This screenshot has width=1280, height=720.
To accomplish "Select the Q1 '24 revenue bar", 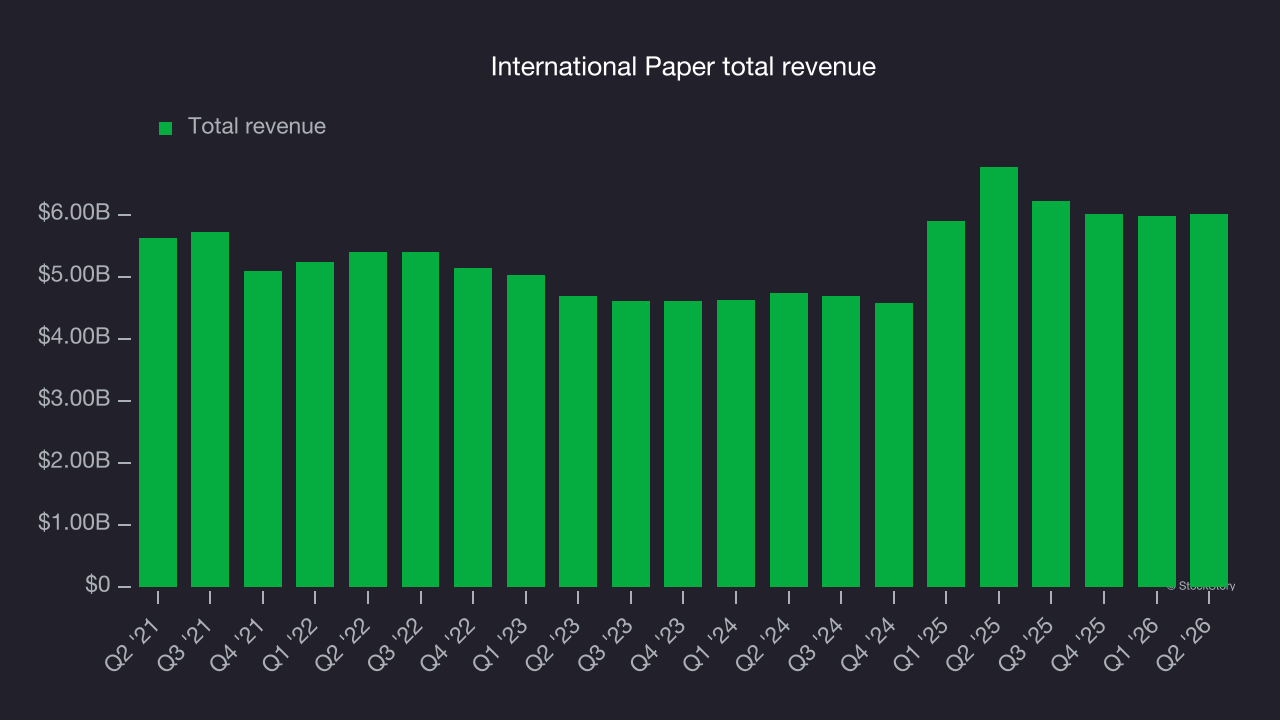I will (x=736, y=443).
